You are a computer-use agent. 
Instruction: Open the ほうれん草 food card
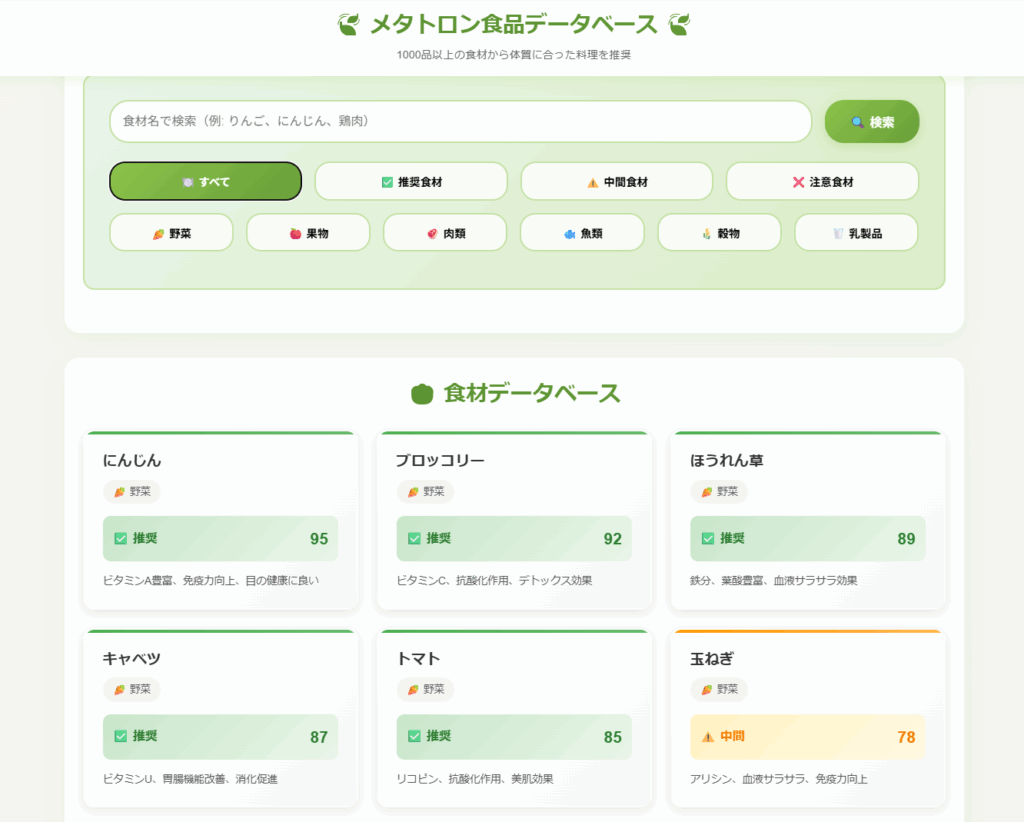[x=808, y=520]
